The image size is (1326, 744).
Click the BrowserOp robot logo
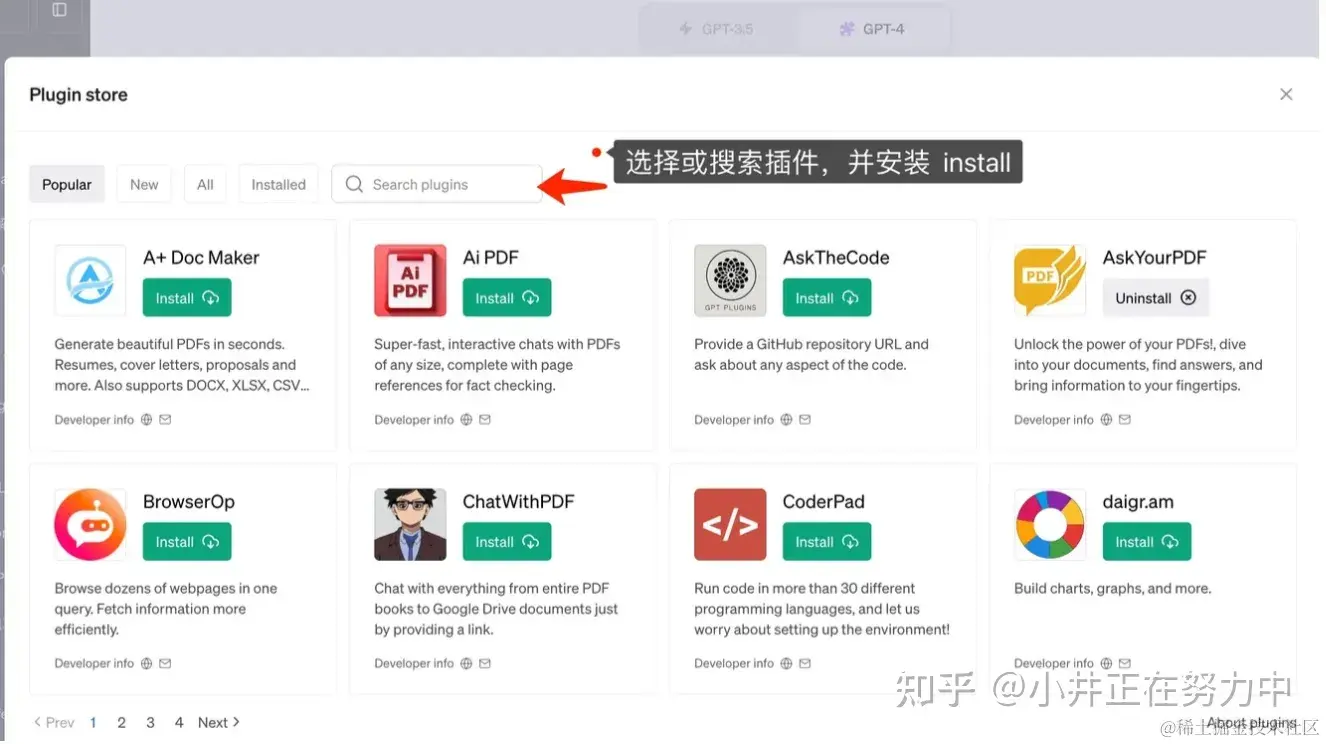[90, 525]
